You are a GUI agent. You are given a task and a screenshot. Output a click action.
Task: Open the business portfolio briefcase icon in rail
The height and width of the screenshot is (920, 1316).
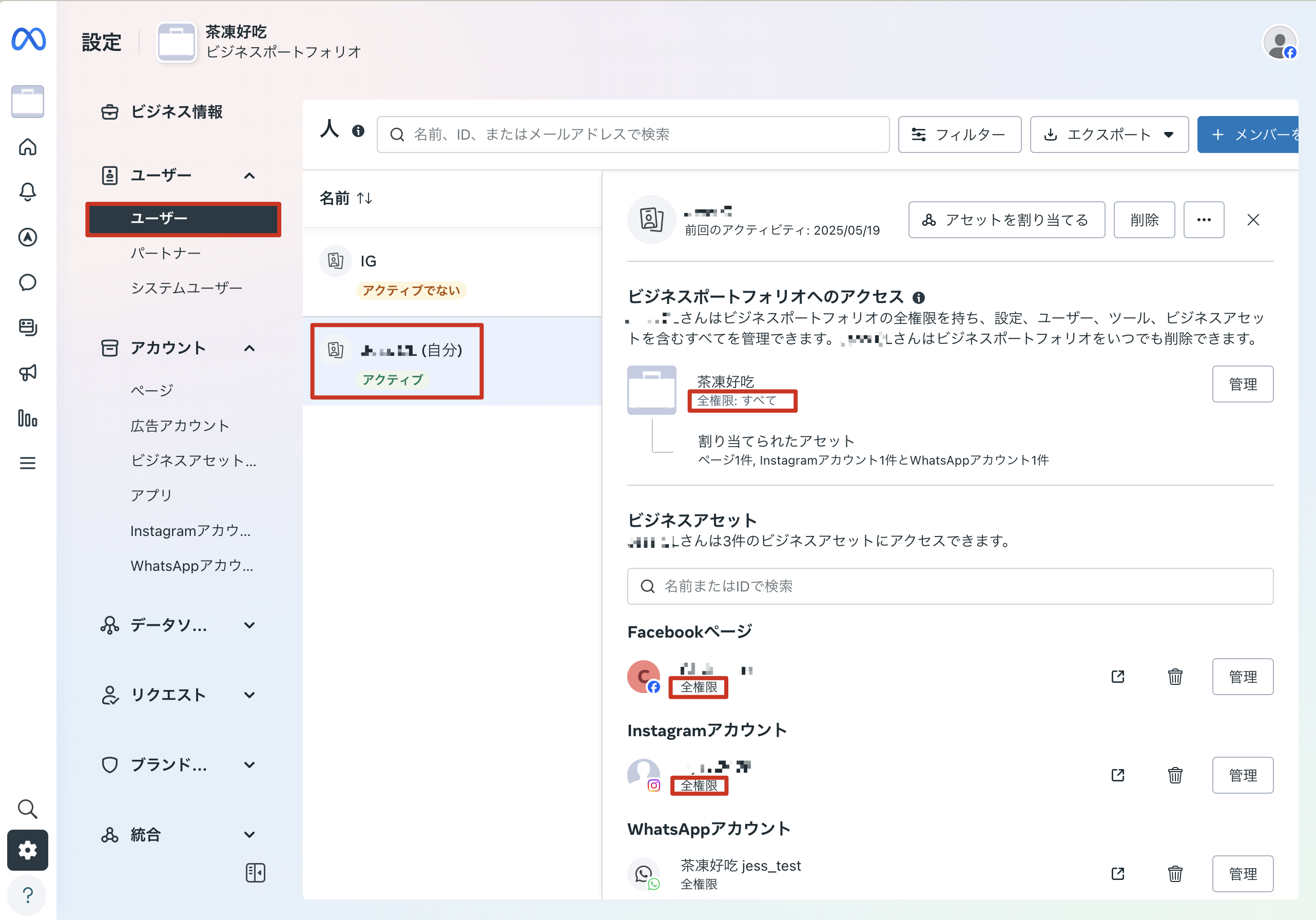[x=28, y=102]
